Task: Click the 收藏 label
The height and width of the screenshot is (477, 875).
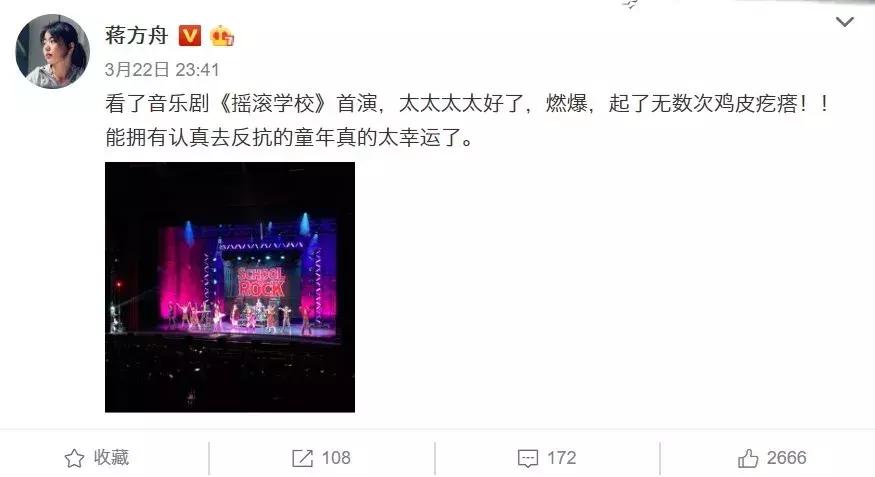Action: tap(111, 457)
